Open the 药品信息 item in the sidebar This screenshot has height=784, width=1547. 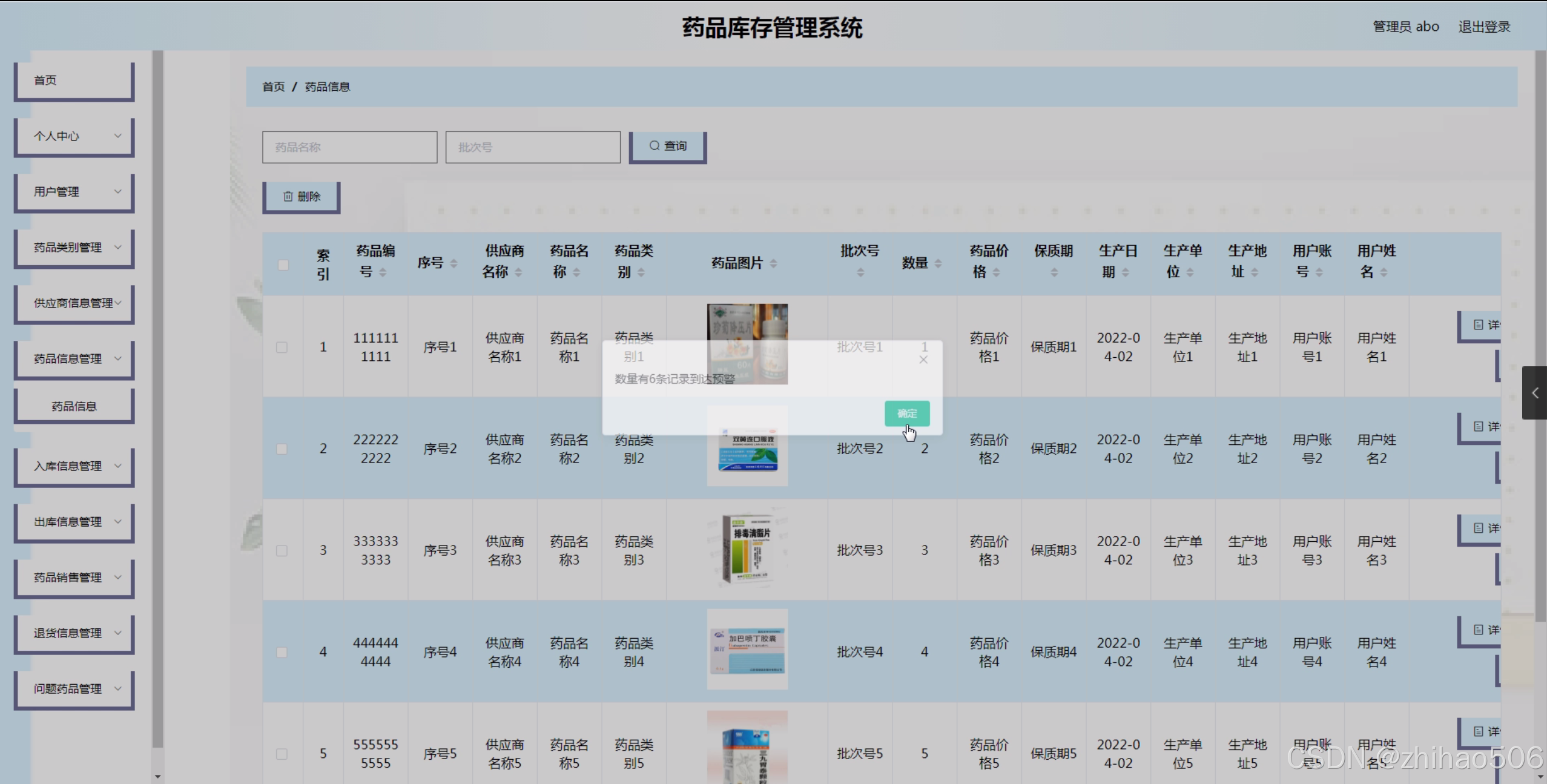click(x=73, y=406)
